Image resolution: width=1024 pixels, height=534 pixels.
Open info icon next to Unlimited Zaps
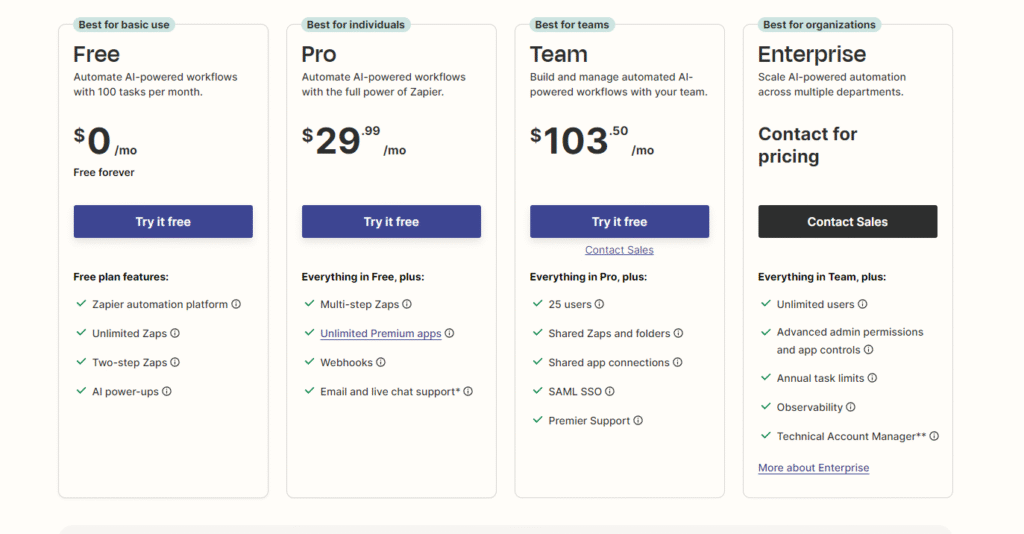[175, 333]
